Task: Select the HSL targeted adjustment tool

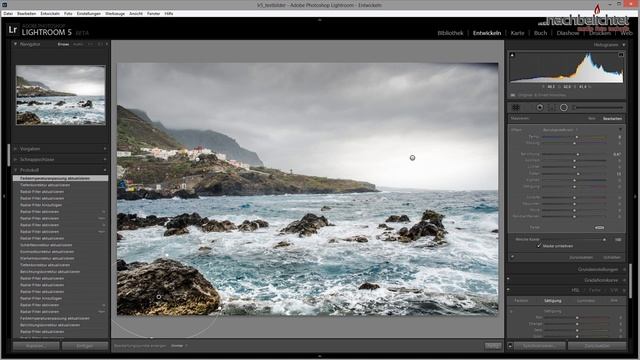Action: (511, 311)
